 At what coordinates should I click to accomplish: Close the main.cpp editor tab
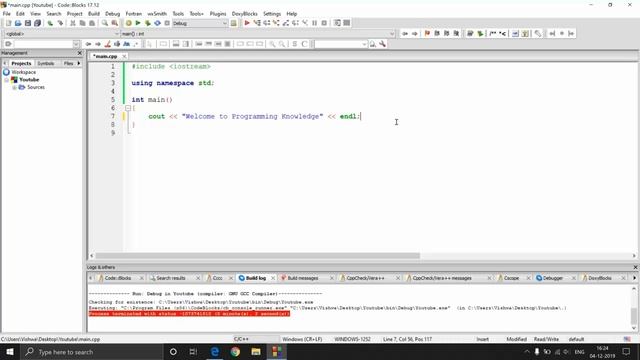124,56
